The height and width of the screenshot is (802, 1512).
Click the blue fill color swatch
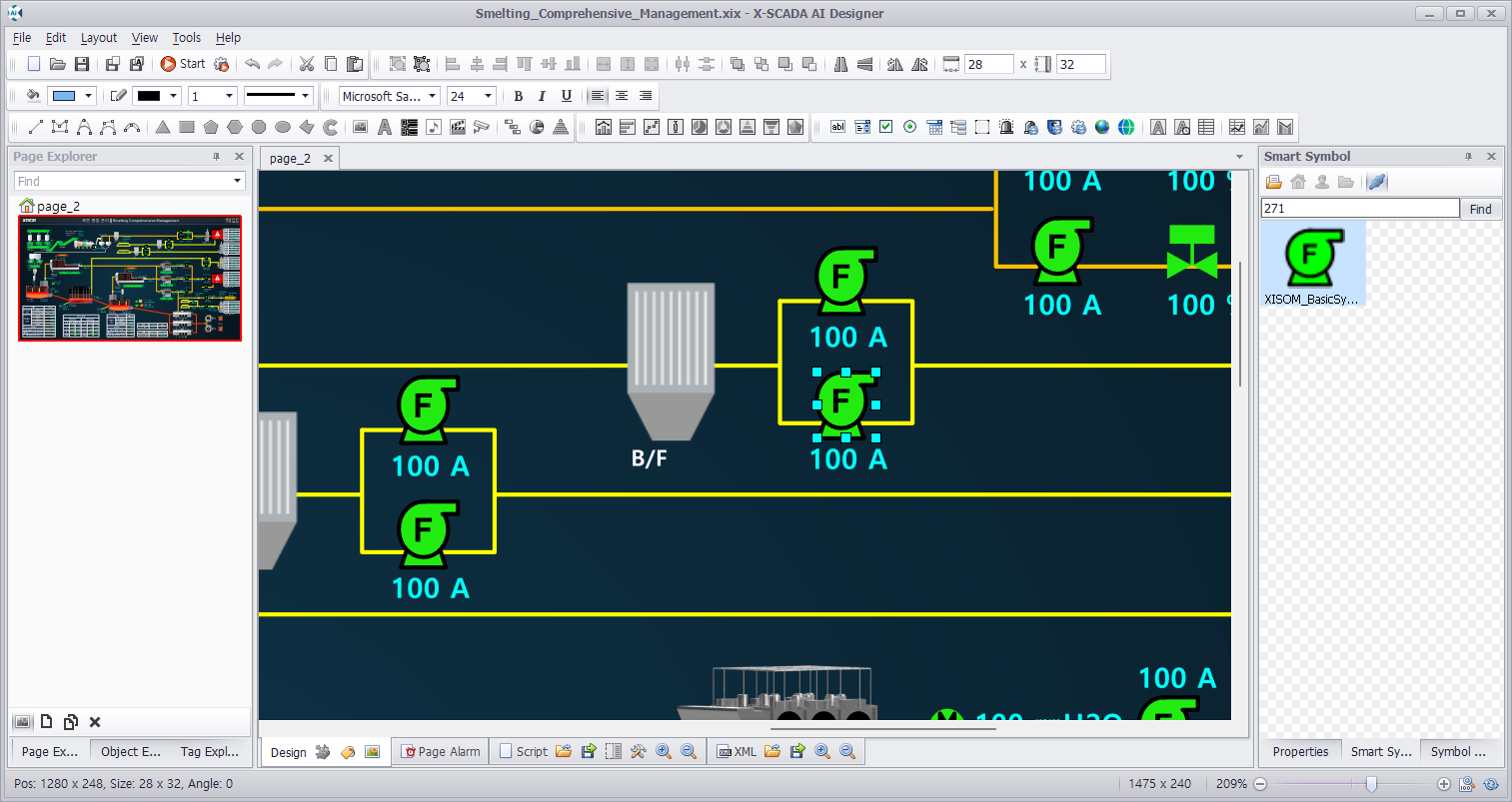pyautogui.click(x=64, y=96)
